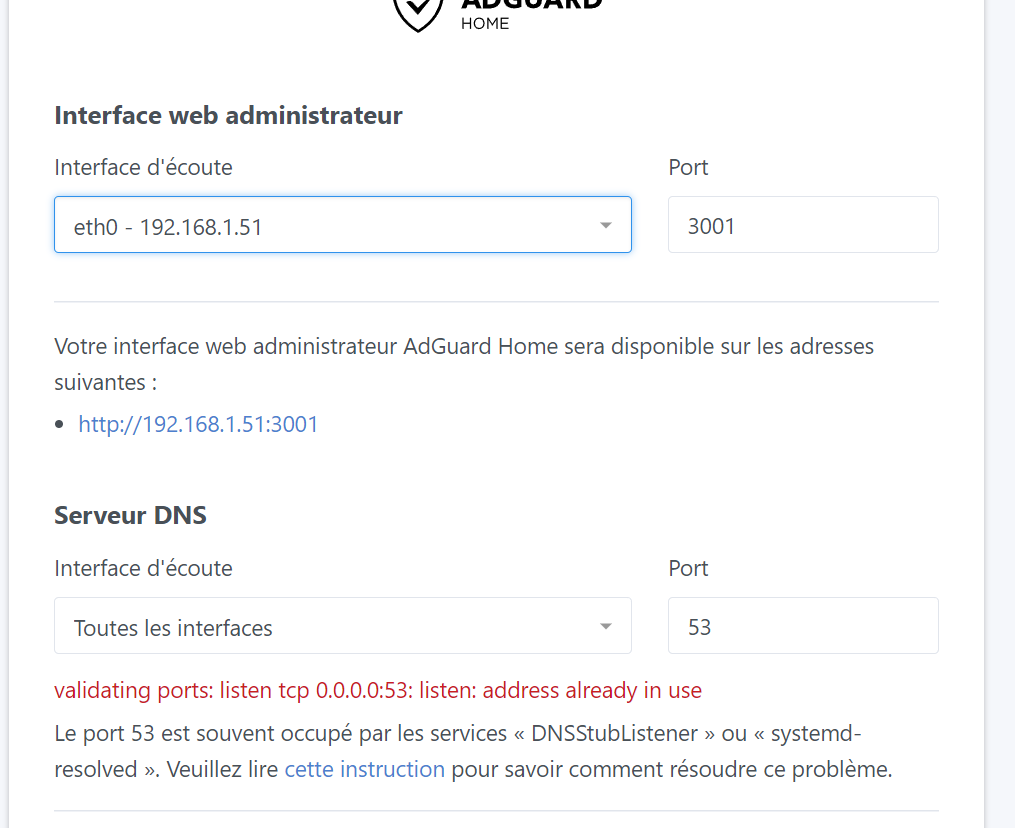Open the http://192.168.1.51:3001 link
1015x828 pixels.
tap(198, 424)
